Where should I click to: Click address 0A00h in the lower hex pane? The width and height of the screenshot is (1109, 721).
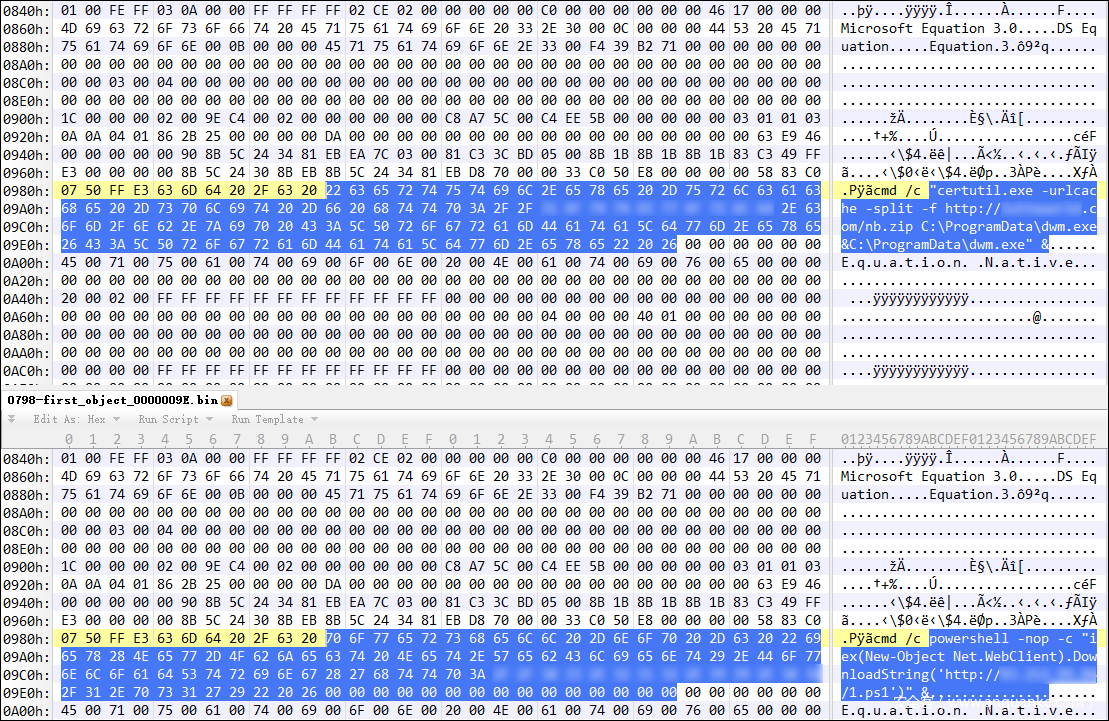(26, 710)
